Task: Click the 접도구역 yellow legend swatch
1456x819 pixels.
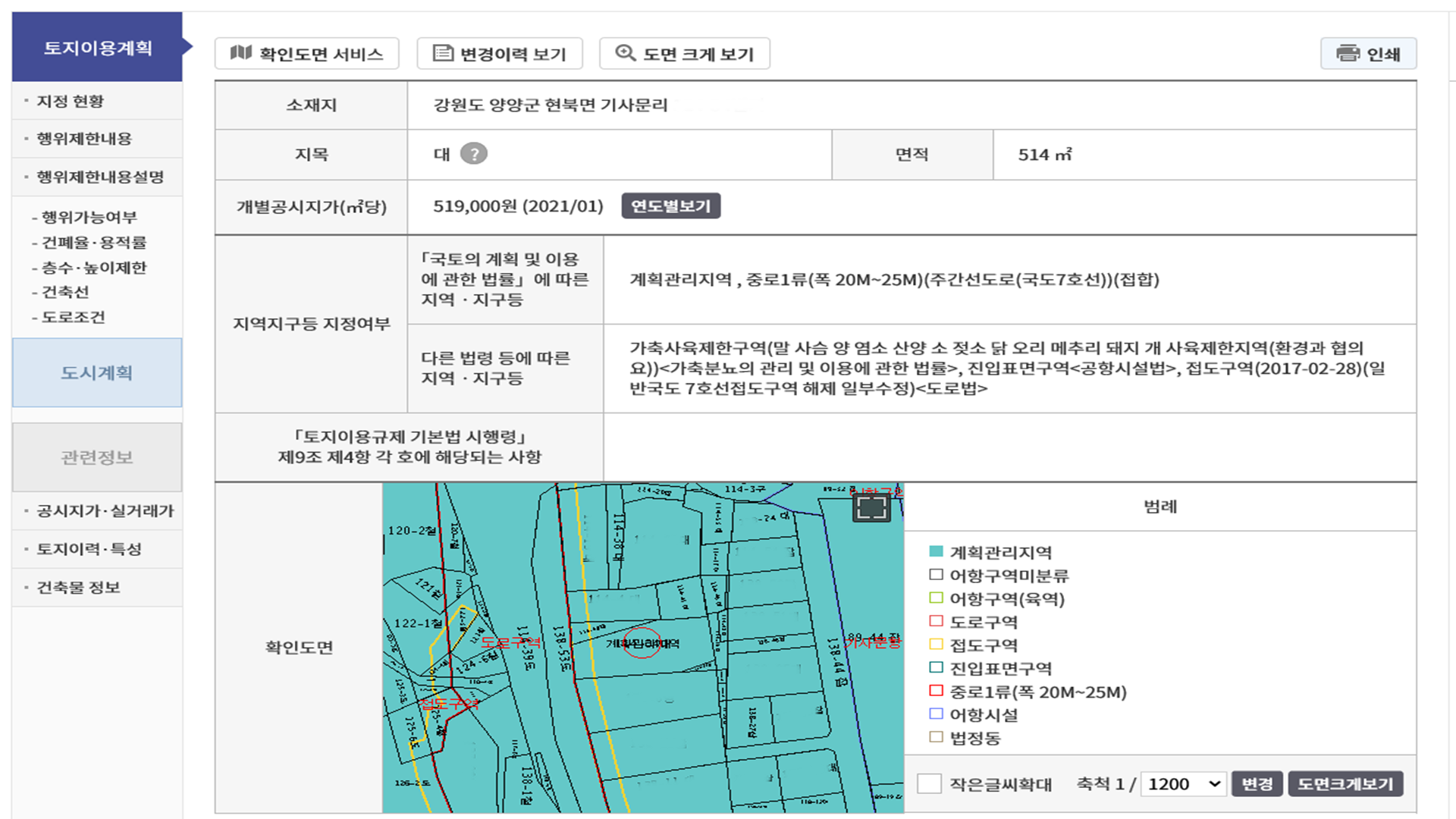Action: pyautogui.click(x=936, y=645)
